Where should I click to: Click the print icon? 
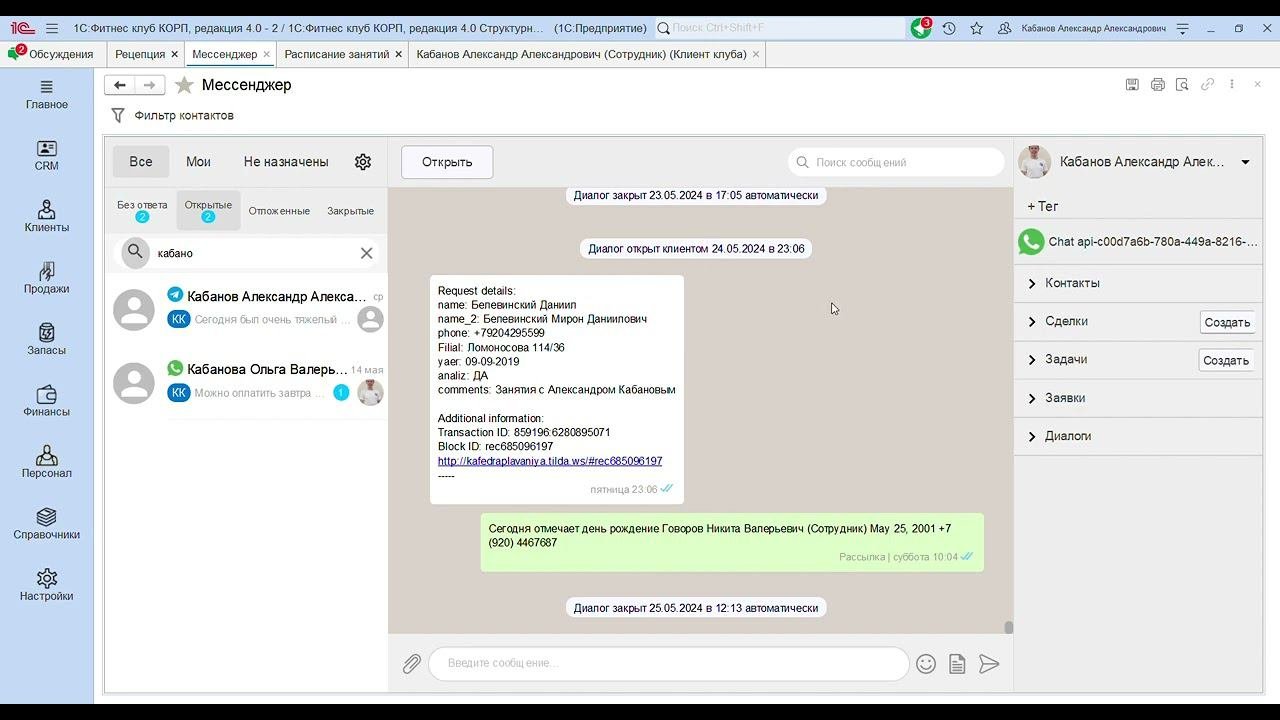1158,85
